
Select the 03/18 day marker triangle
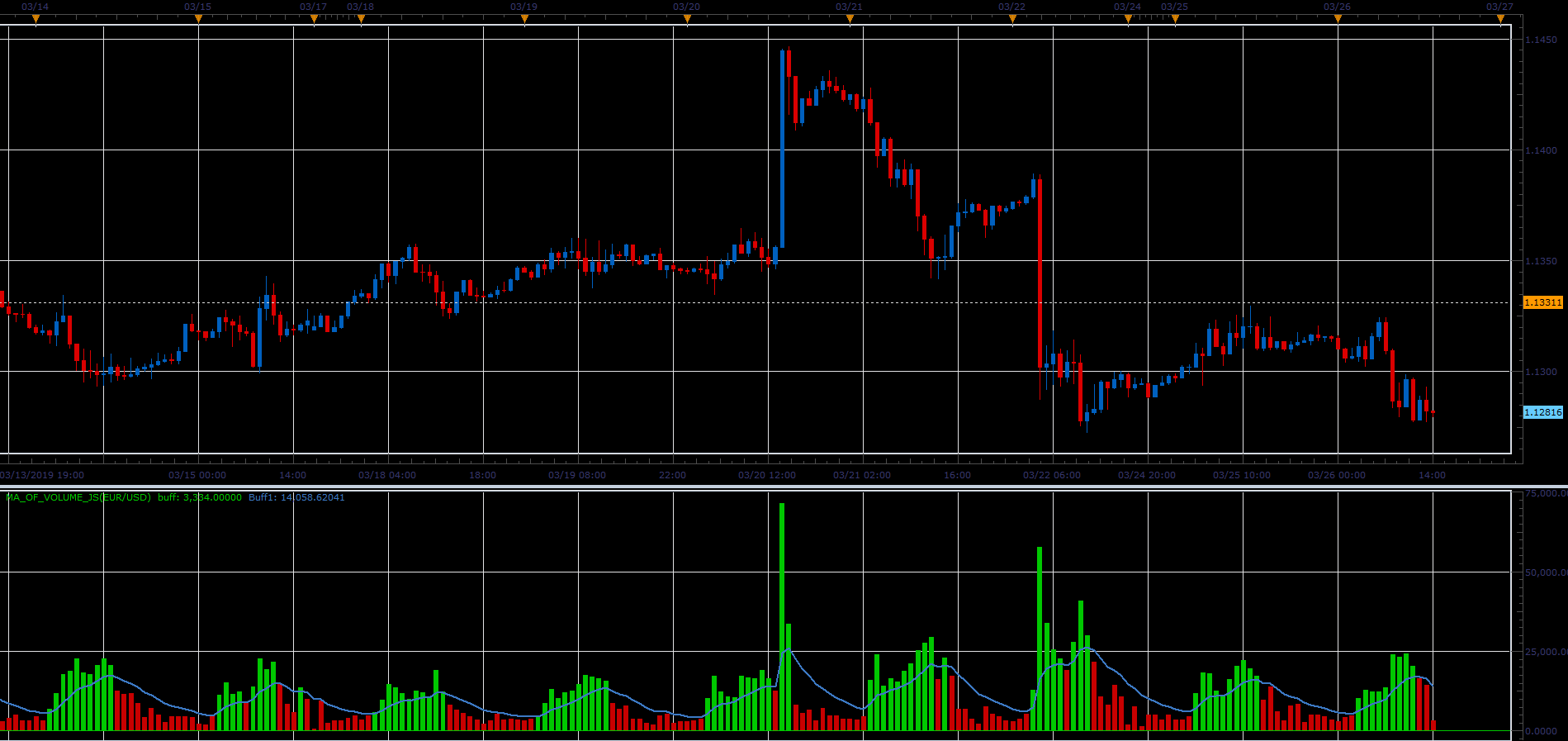click(x=361, y=20)
